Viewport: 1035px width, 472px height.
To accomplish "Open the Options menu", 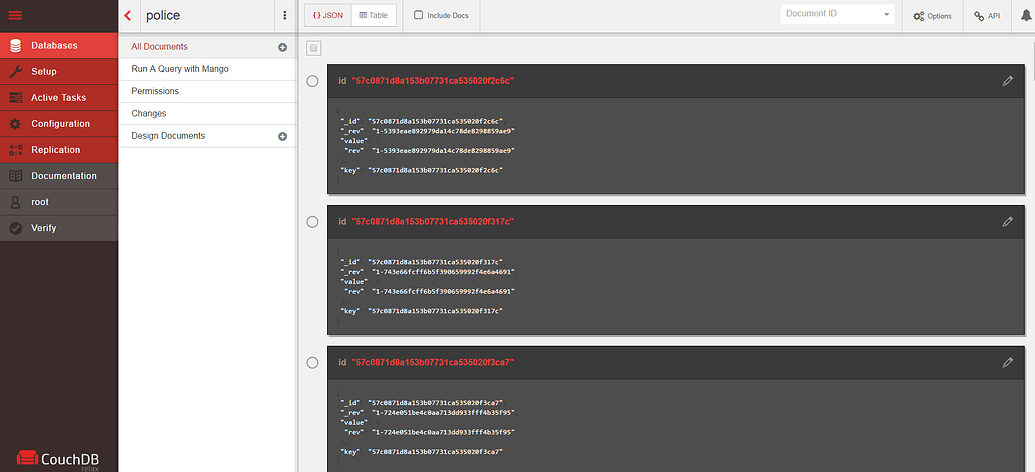I will click(932, 16).
